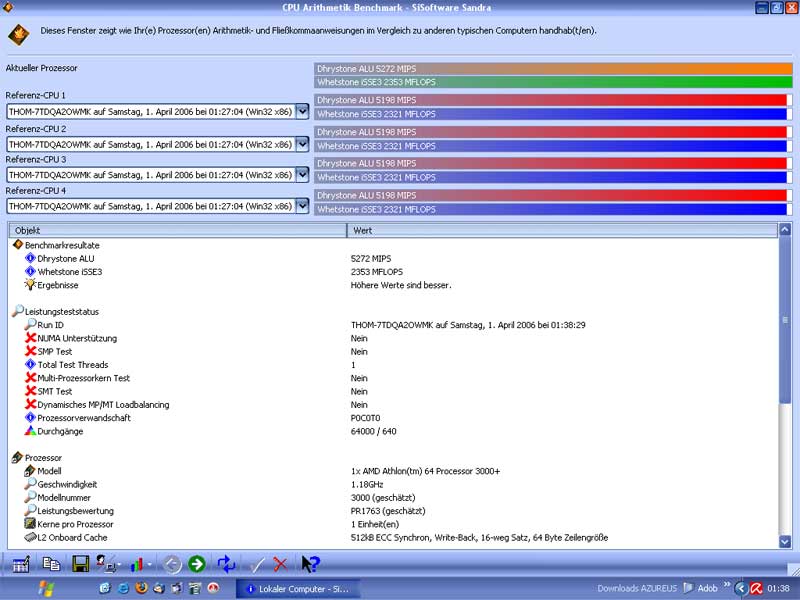Select the Multi-Prozessorkern Test row

(78, 378)
